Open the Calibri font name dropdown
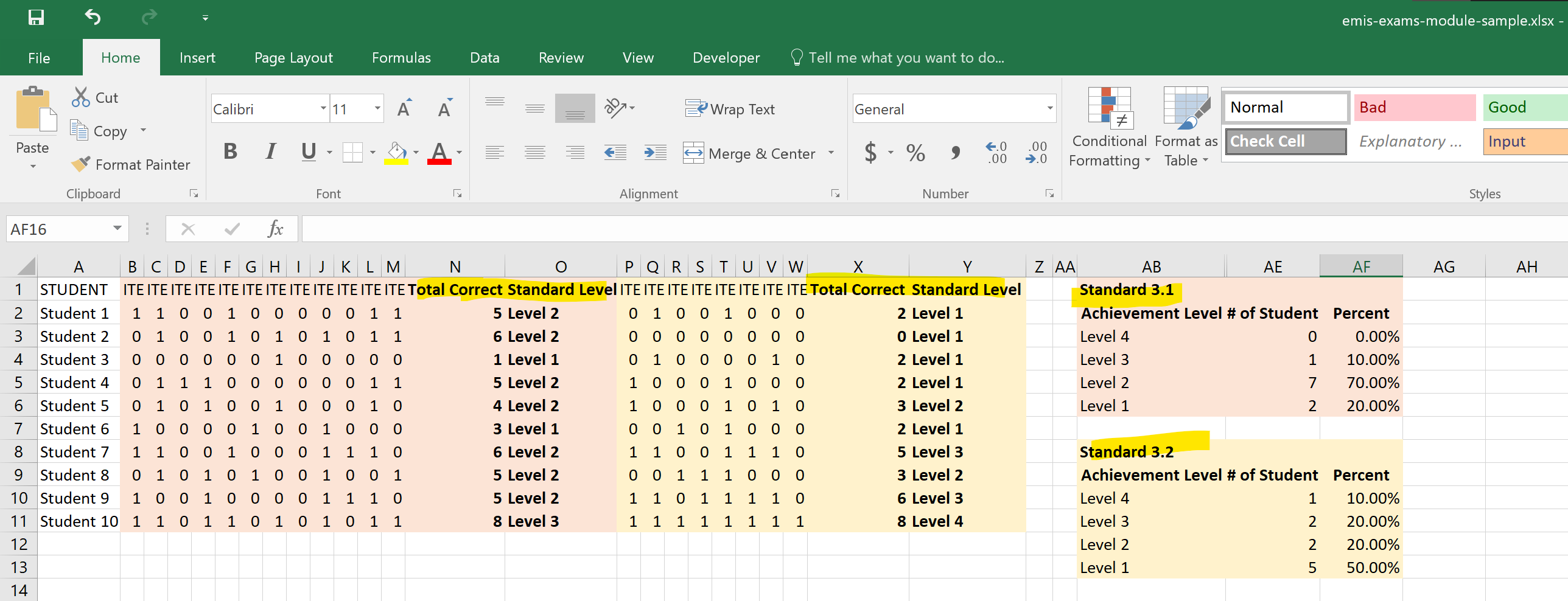The height and width of the screenshot is (601, 1568). coord(323,109)
